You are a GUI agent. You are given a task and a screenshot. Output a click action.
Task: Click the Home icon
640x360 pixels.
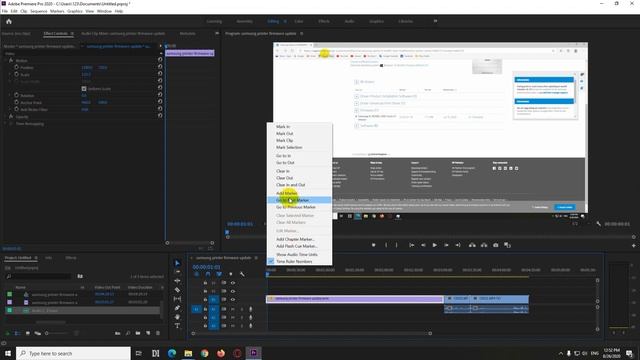[9, 21]
